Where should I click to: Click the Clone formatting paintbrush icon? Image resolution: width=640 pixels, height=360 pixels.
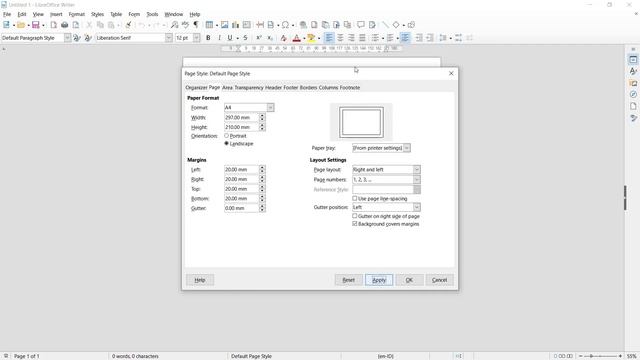(x=128, y=25)
